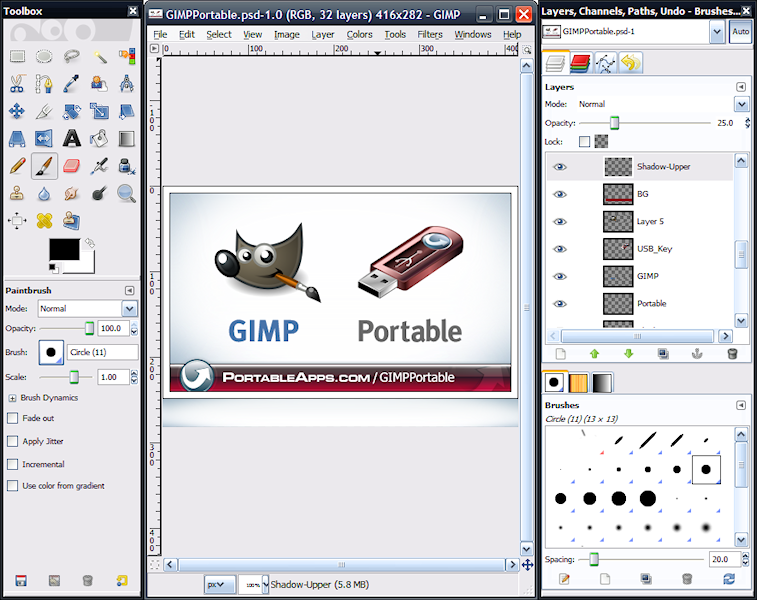Open the Paintbrush Mode dropdown
This screenshot has height=600, width=757.
coord(86,309)
